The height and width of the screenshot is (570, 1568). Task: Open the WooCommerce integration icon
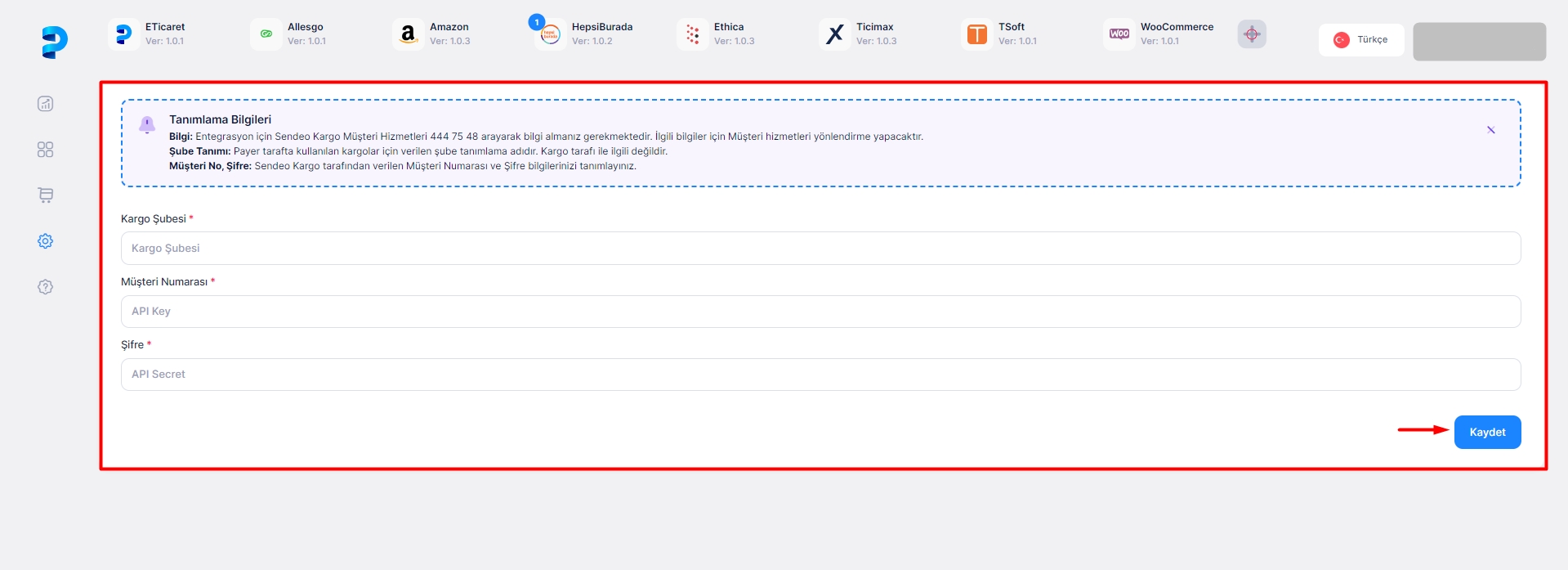click(1119, 34)
